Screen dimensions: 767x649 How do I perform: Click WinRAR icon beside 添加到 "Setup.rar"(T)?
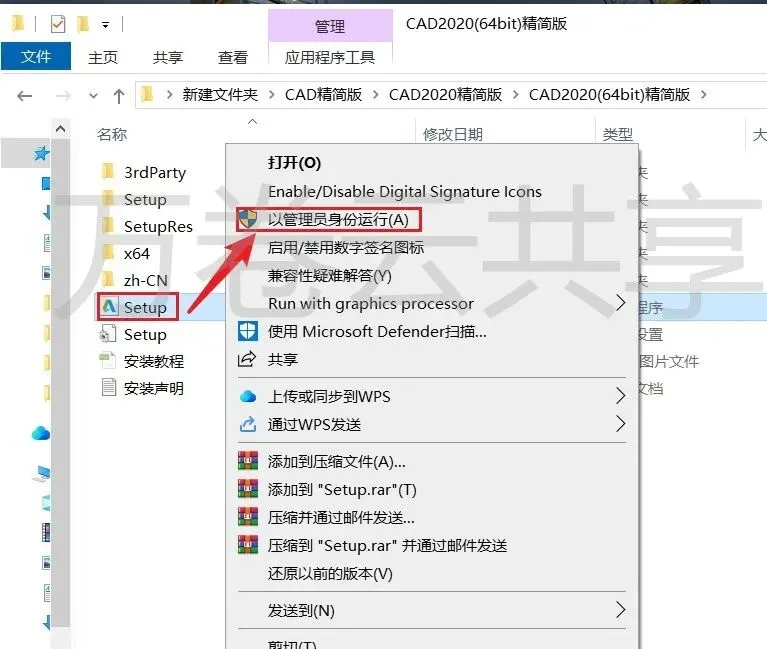click(248, 489)
